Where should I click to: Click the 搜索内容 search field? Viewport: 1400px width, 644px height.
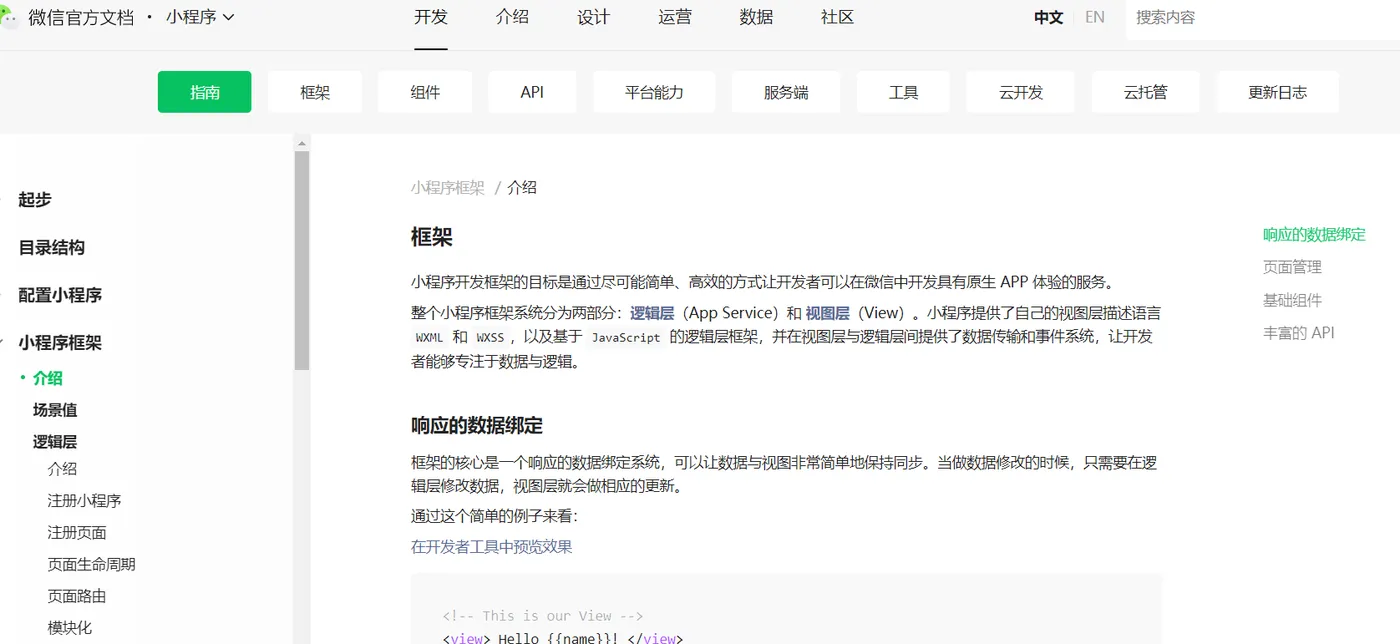pos(1260,17)
